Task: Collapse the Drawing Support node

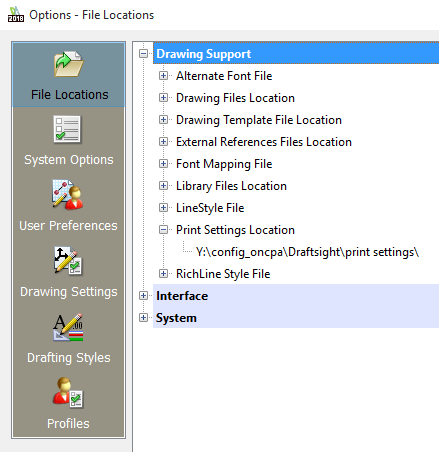Action: tap(143, 54)
